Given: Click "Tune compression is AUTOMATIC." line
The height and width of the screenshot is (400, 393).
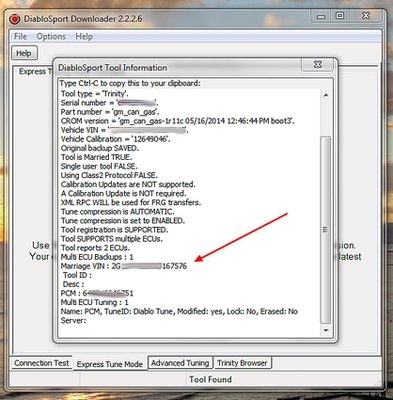Looking at the screenshot, I should (x=117, y=212).
